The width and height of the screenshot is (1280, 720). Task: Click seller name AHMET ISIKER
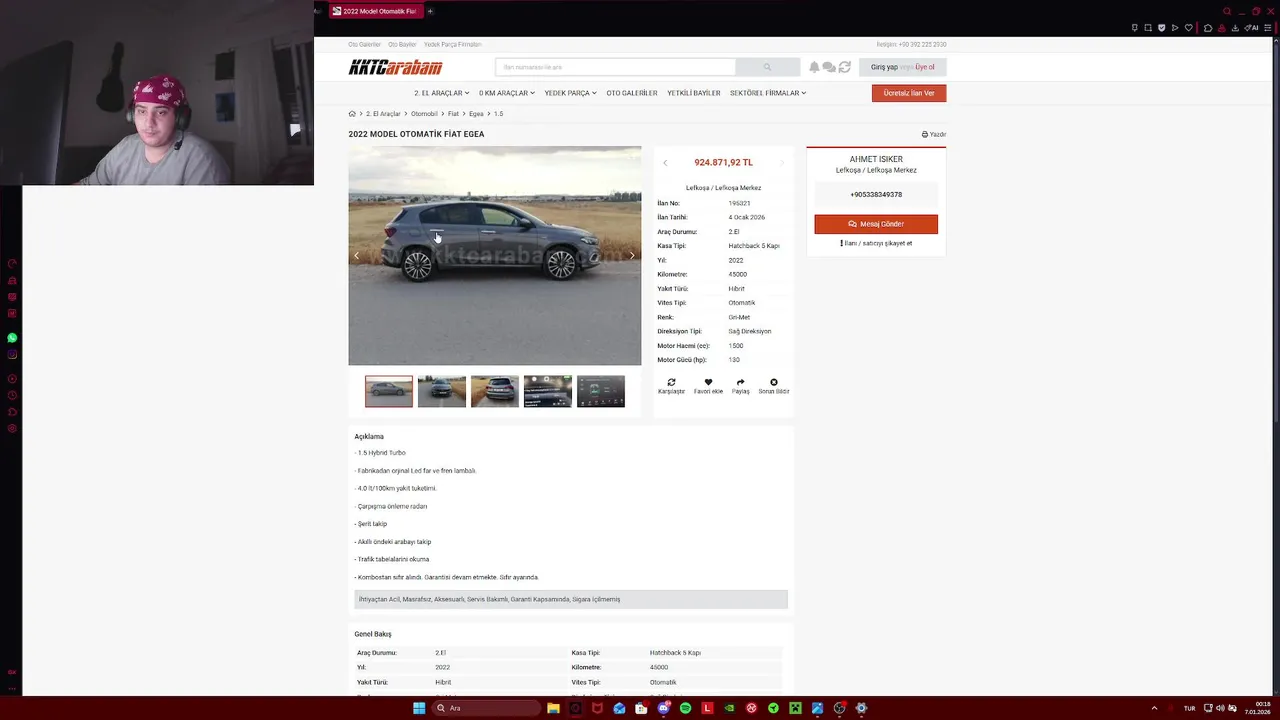[876, 159]
